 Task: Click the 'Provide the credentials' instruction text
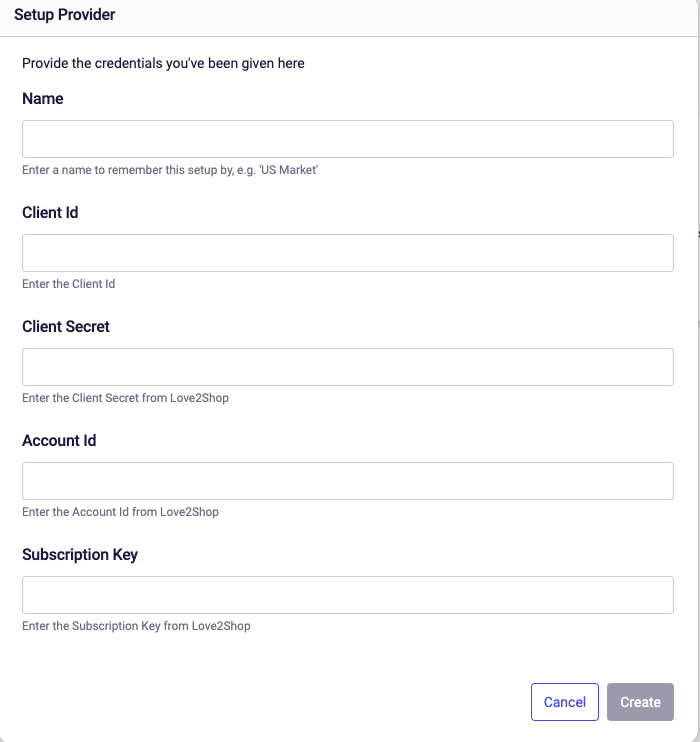tap(163, 63)
